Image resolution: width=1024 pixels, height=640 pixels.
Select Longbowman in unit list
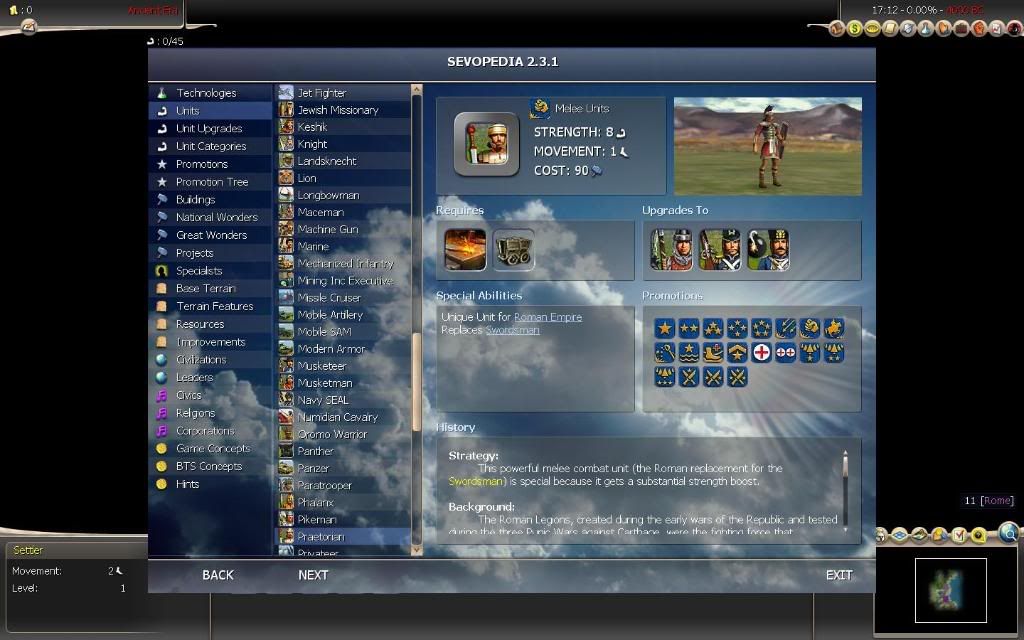pyautogui.click(x=344, y=195)
